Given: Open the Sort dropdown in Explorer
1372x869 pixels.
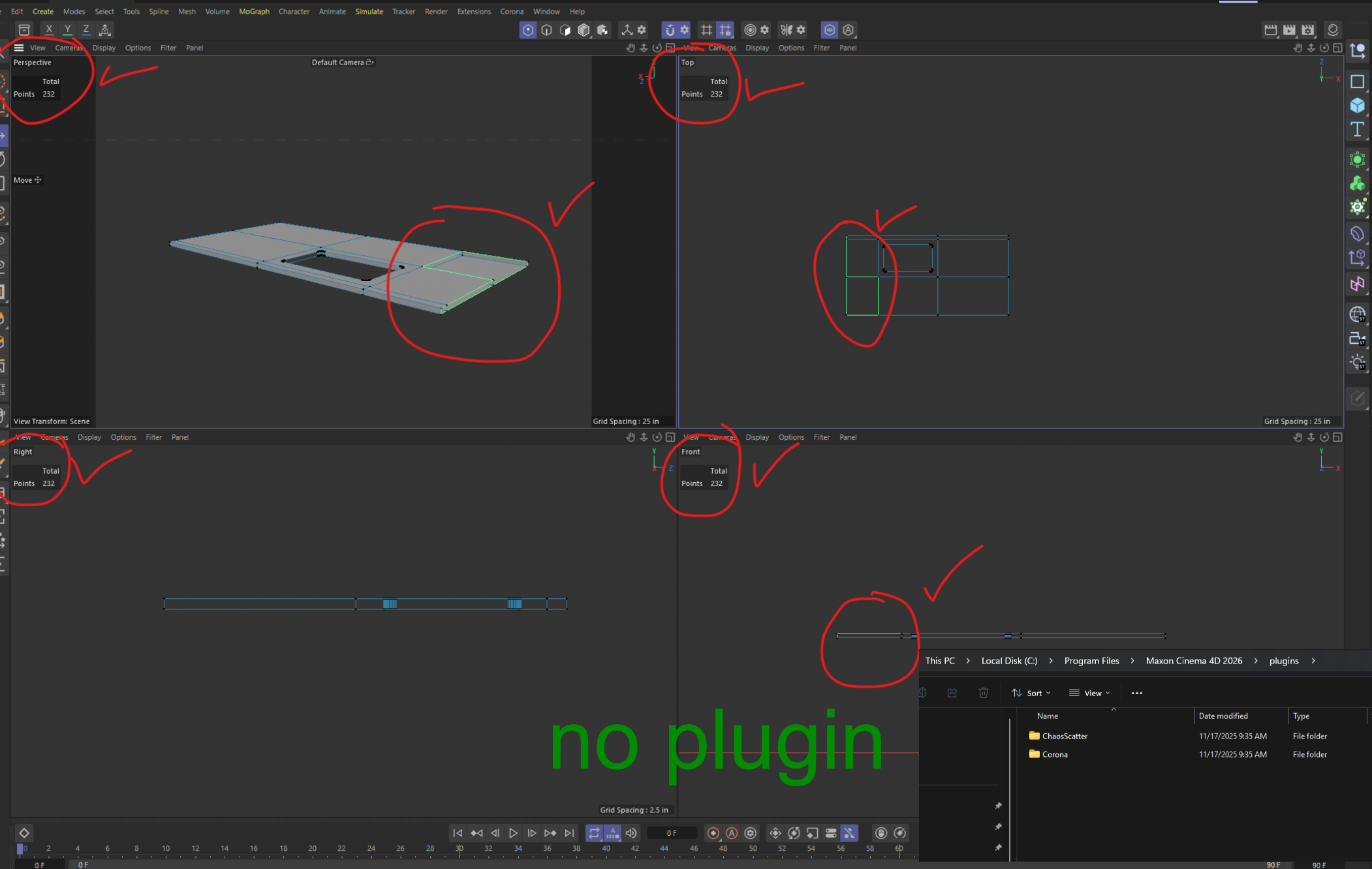Looking at the screenshot, I should click(x=1031, y=693).
